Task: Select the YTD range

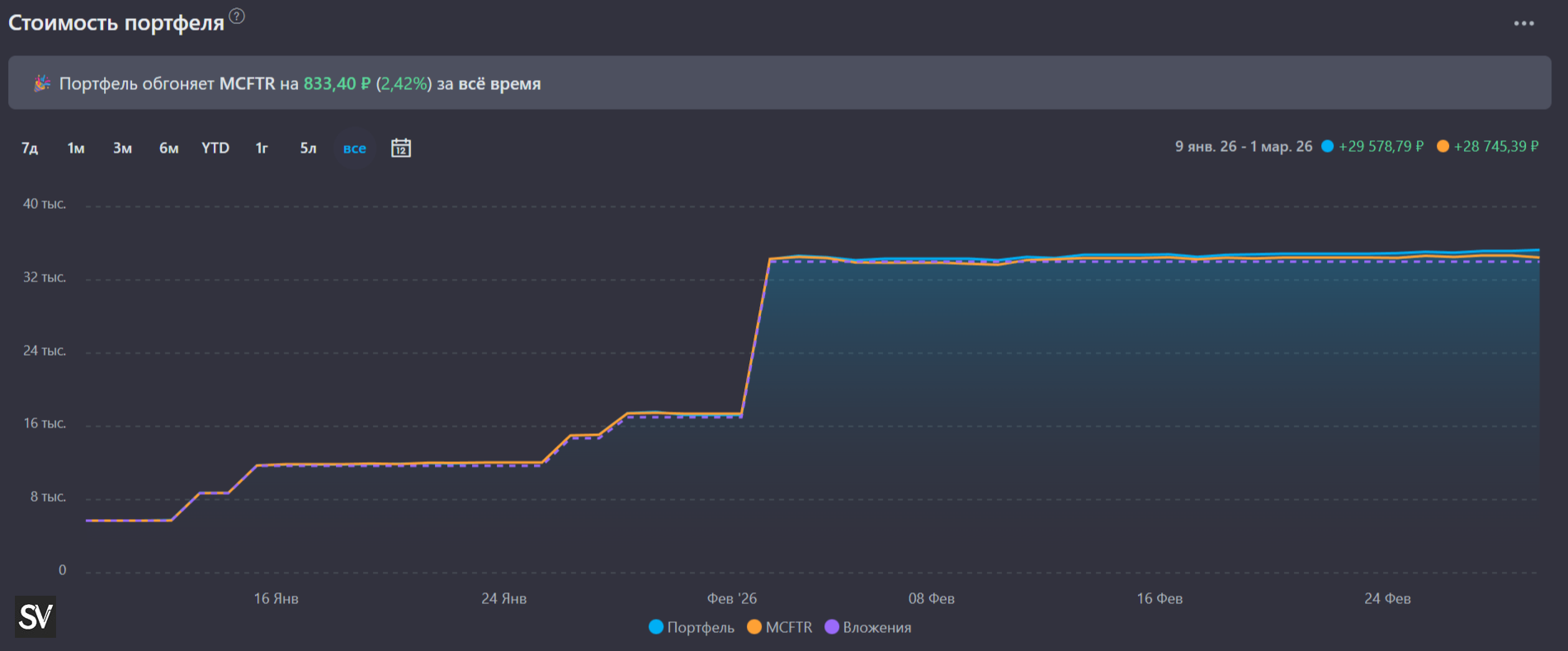Action: [x=215, y=149]
